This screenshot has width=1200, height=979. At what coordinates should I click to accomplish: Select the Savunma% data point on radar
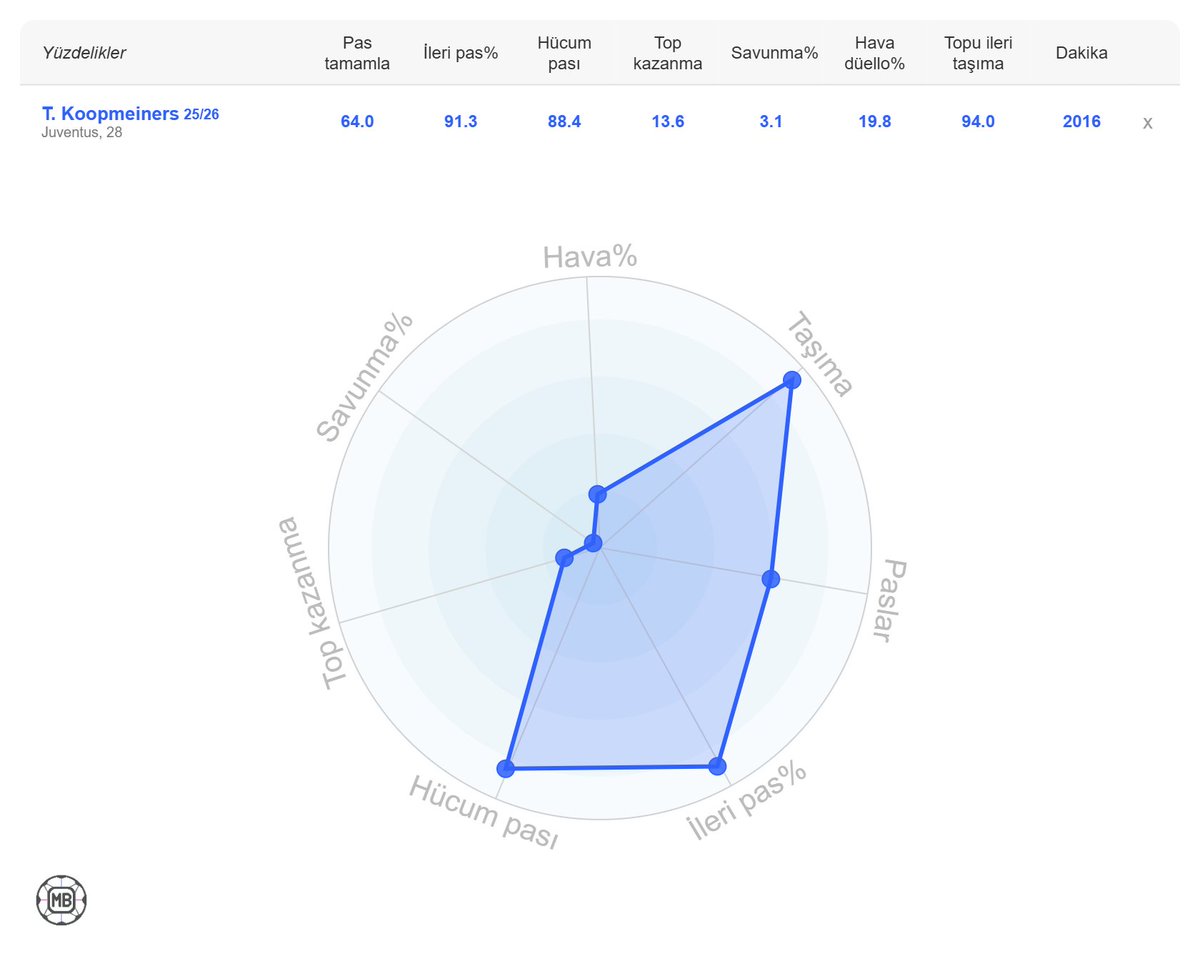[x=594, y=543]
